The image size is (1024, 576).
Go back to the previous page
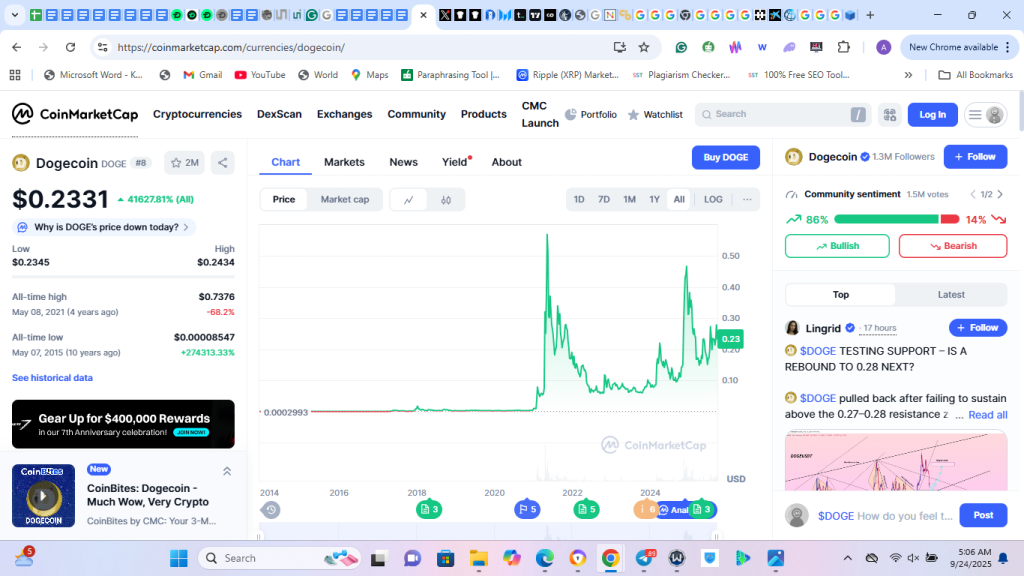17,47
